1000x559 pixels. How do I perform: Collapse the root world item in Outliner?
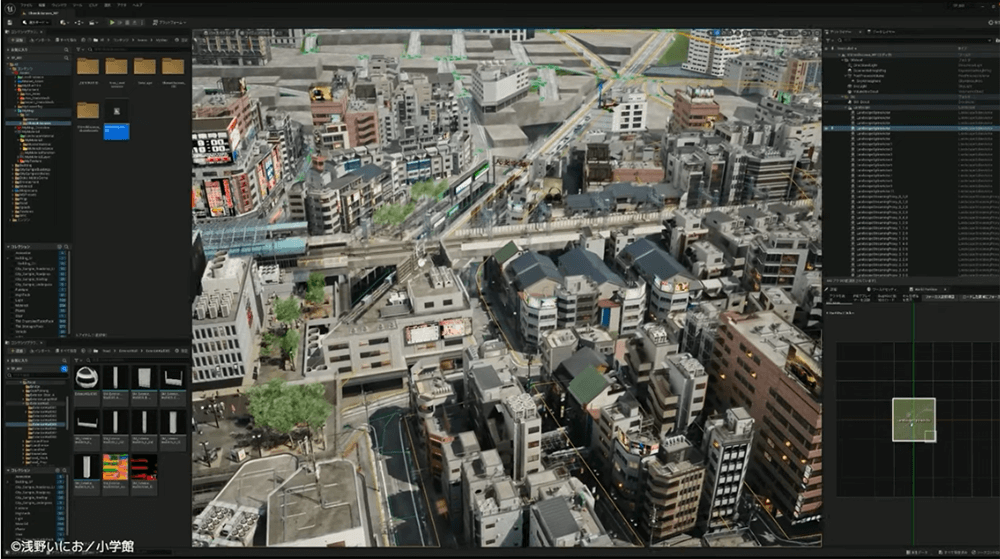coord(841,55)
